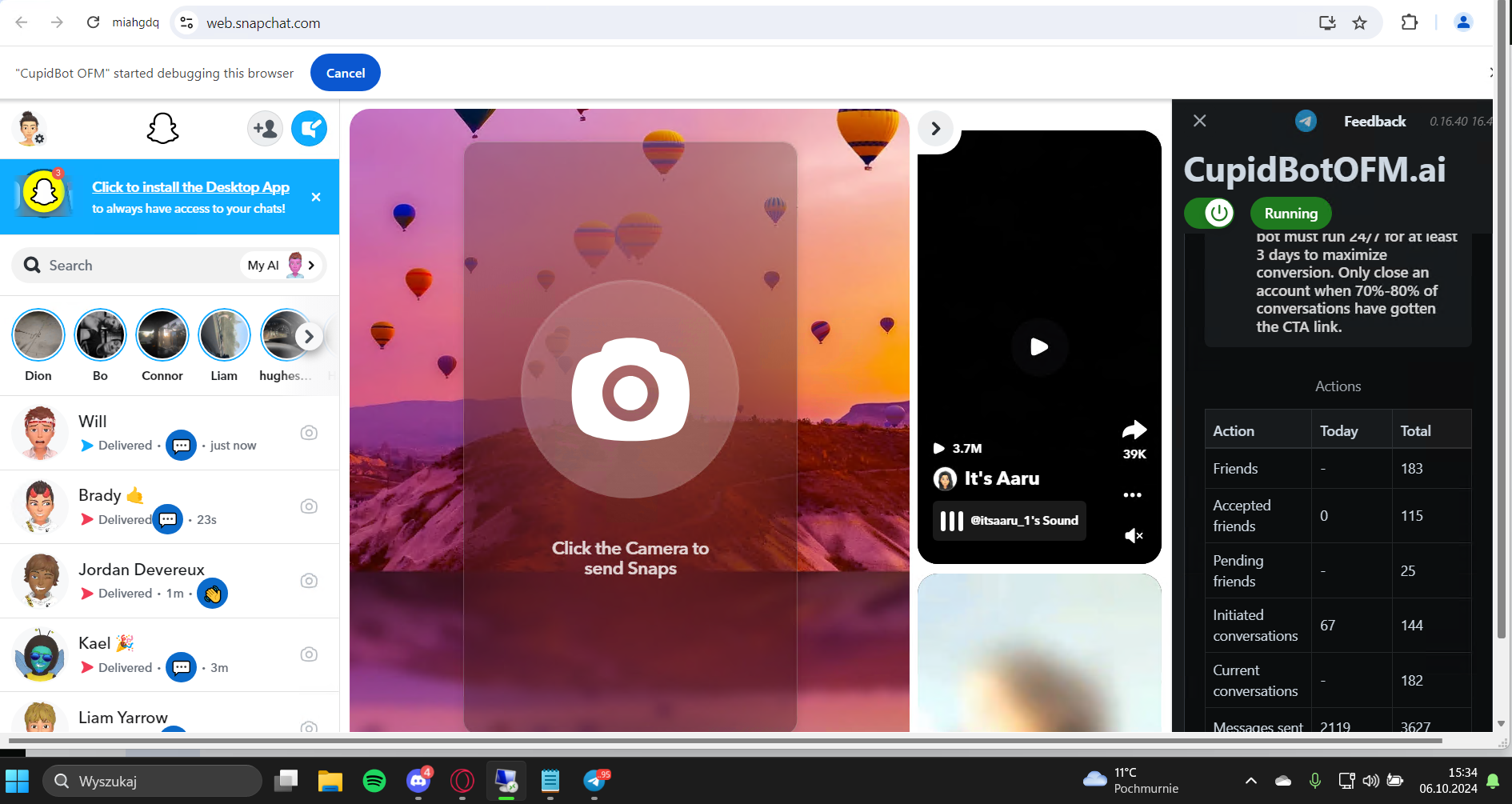Viewport: 1512px width, 804px height.
Task: Open Windows Start menu
Action: click(18, 781)
